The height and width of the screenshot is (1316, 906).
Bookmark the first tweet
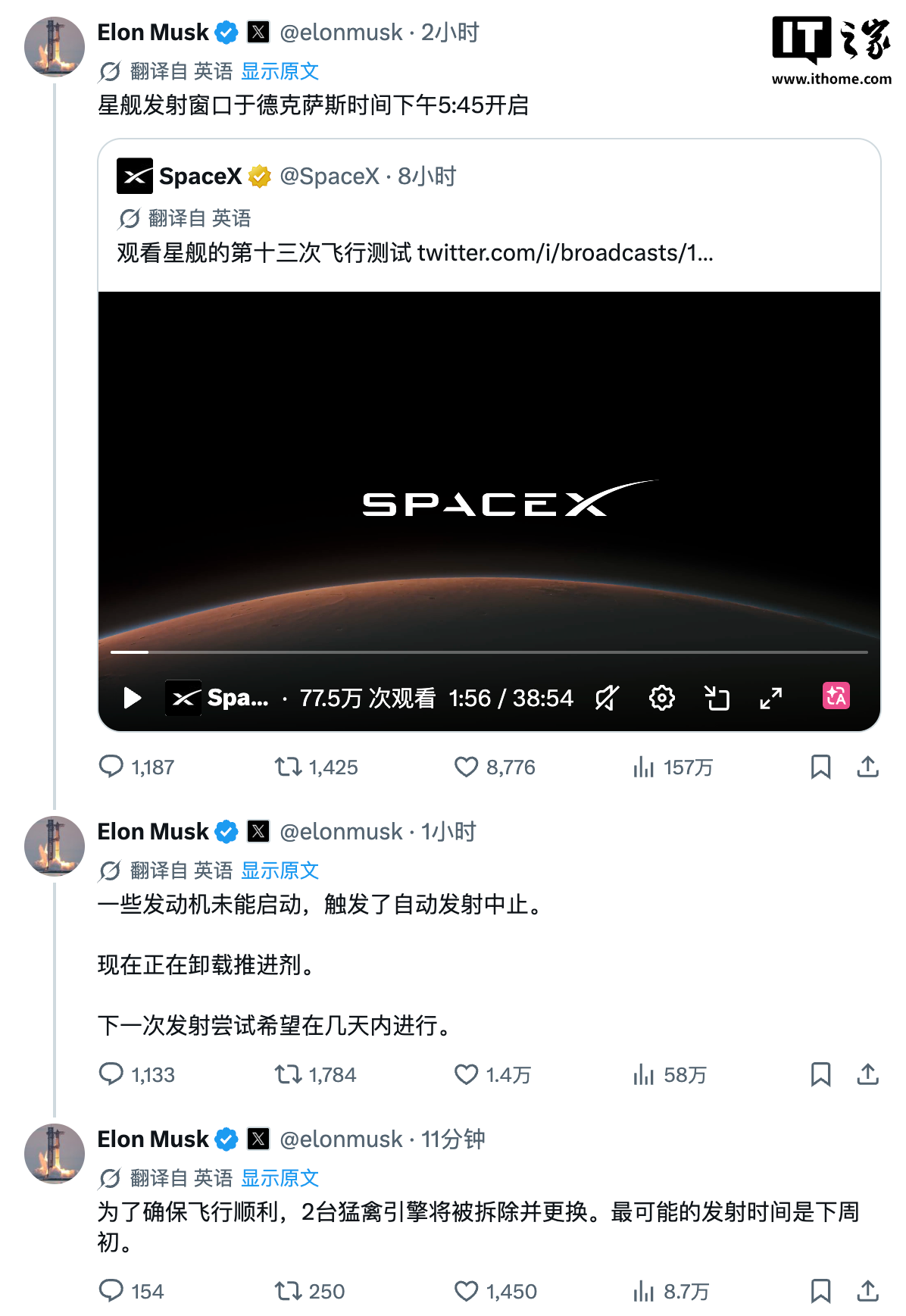pos(820,767)
